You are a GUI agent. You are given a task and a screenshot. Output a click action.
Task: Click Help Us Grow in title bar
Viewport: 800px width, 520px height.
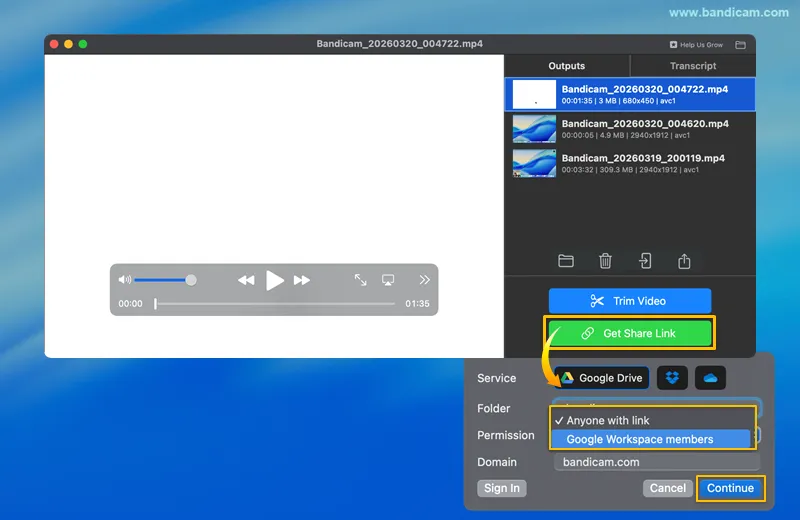pos(696,45)
